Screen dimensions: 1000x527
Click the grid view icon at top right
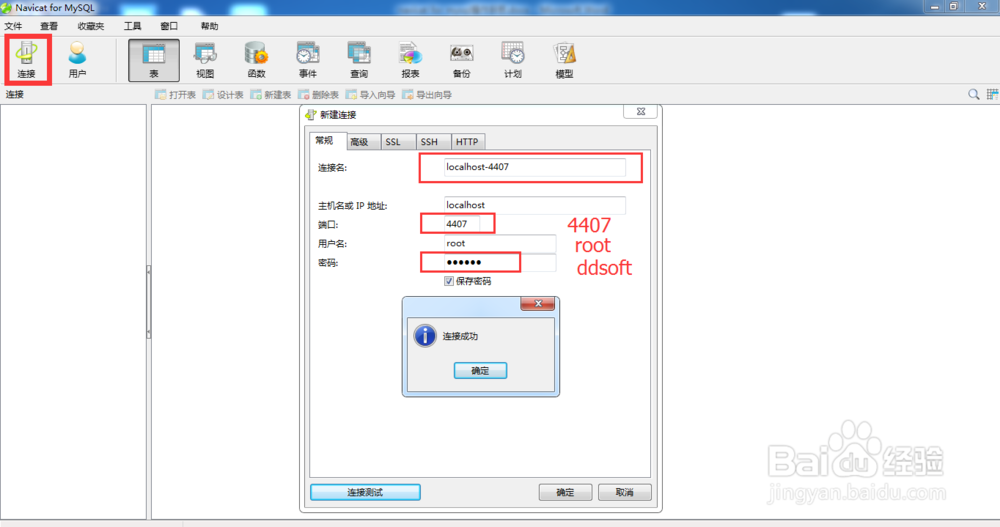[x=992, y=94]
